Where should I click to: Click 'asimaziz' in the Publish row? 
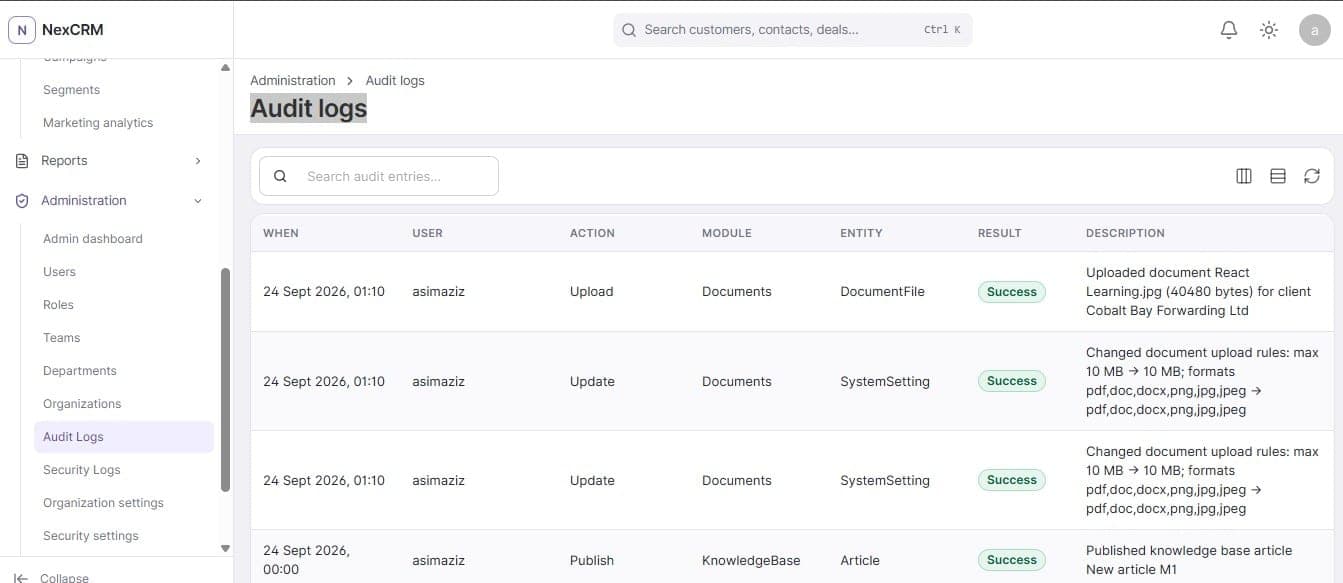tap(438, 561)
